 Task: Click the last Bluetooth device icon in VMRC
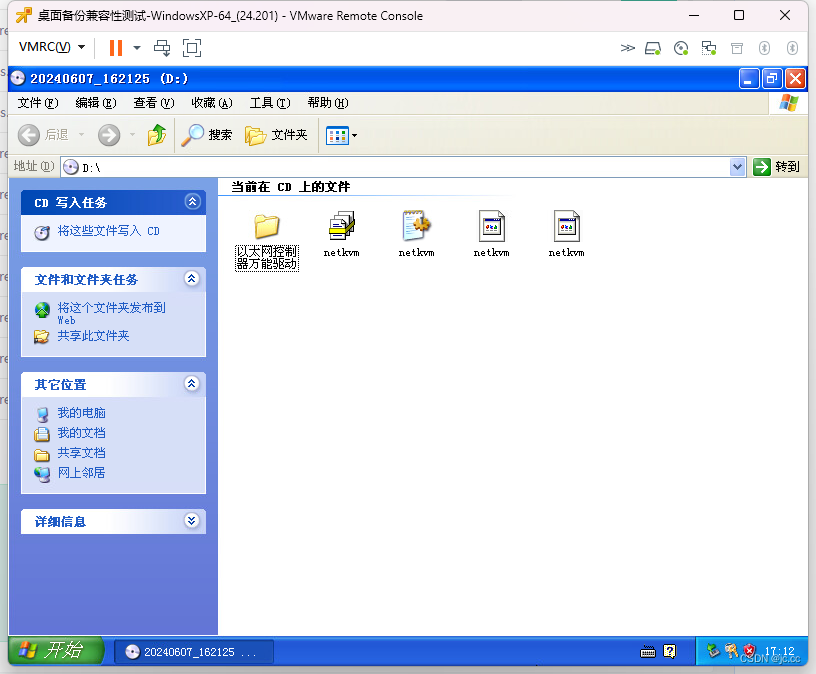tap(792, 48)
